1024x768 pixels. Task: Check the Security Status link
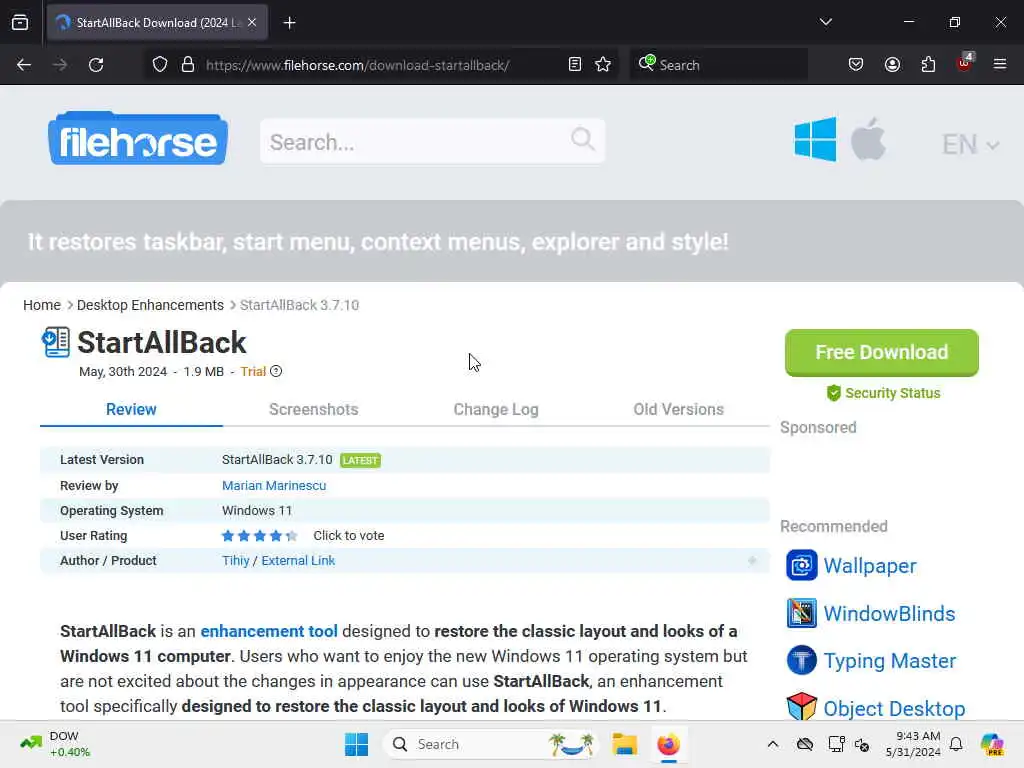[x=883, y=393]
